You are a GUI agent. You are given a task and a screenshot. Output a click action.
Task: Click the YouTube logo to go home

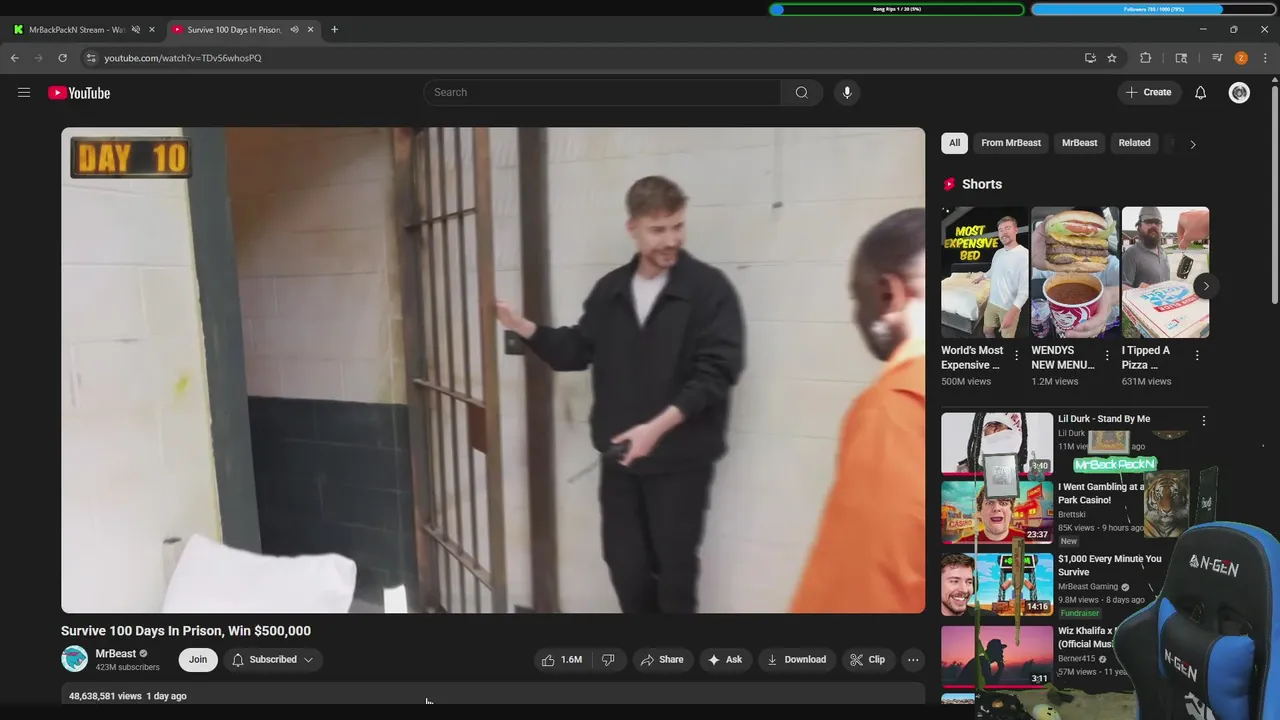(x=79, y=93)
